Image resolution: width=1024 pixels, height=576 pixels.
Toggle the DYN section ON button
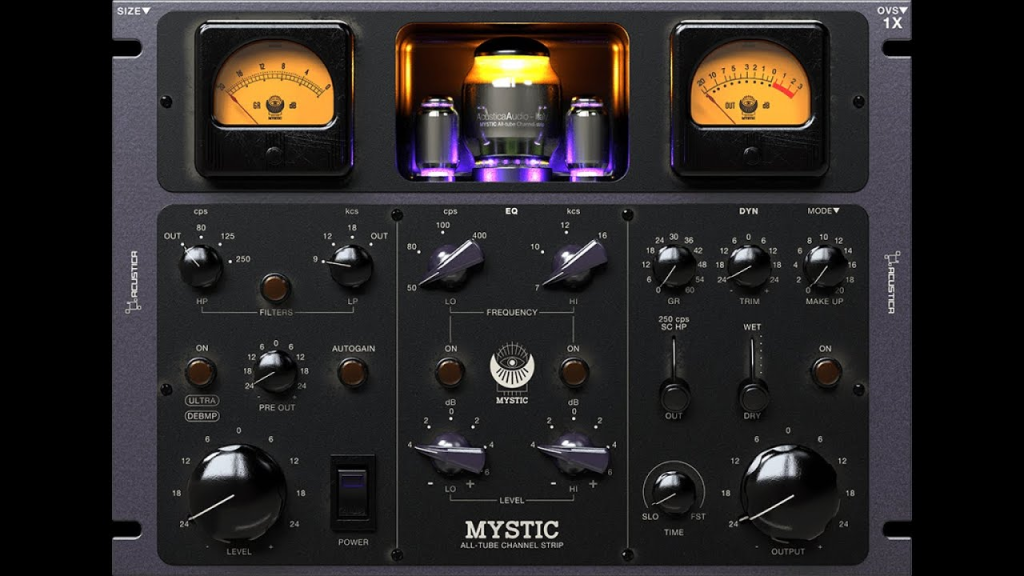coord(826,372)
